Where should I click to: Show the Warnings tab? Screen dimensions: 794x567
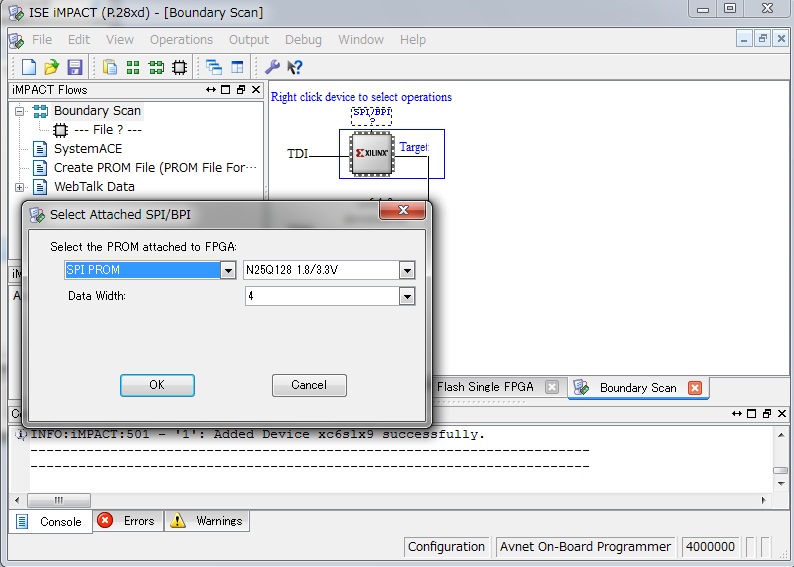coord(207,521)
